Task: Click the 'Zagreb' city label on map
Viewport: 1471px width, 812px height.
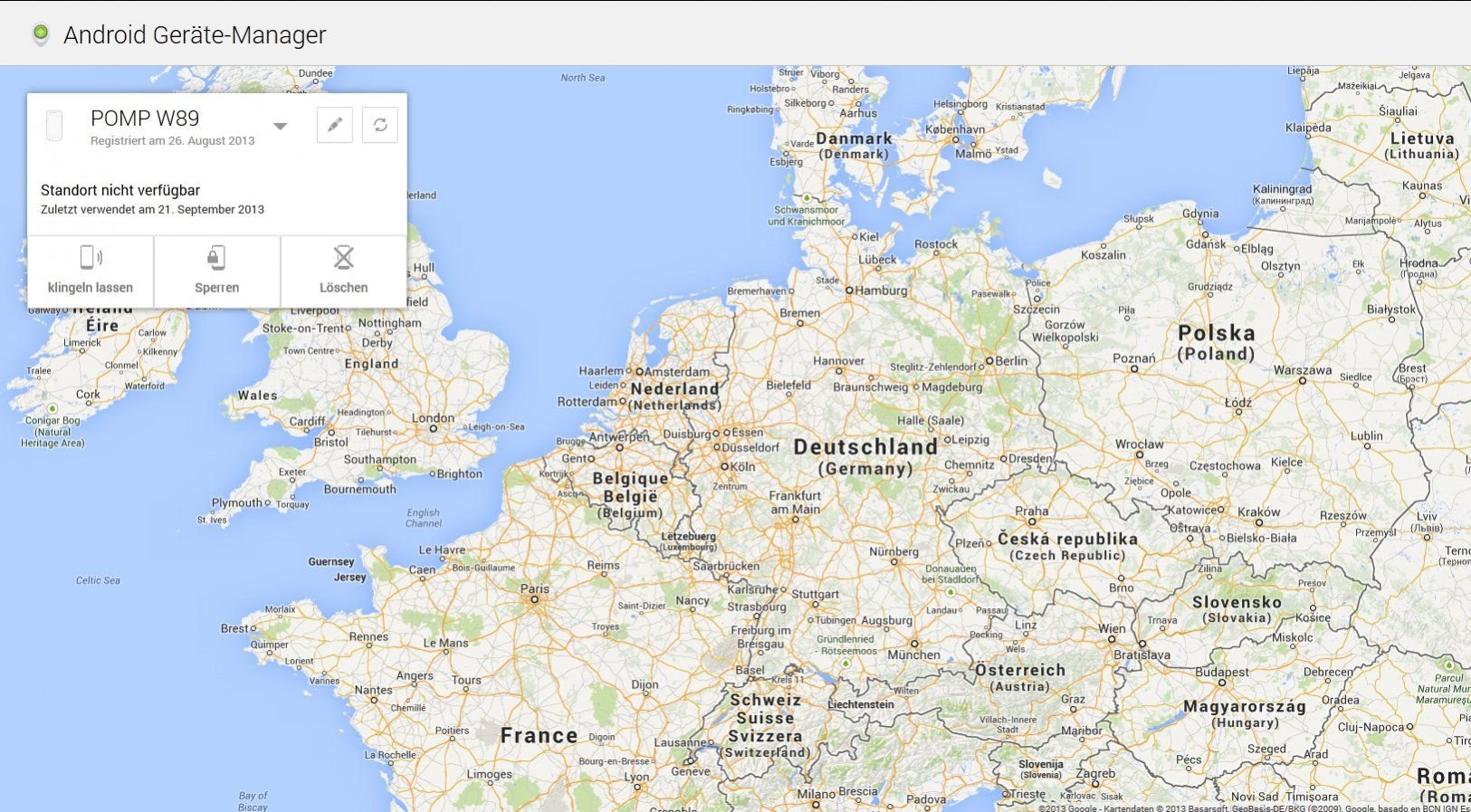Action: (x=1095, y=774)
